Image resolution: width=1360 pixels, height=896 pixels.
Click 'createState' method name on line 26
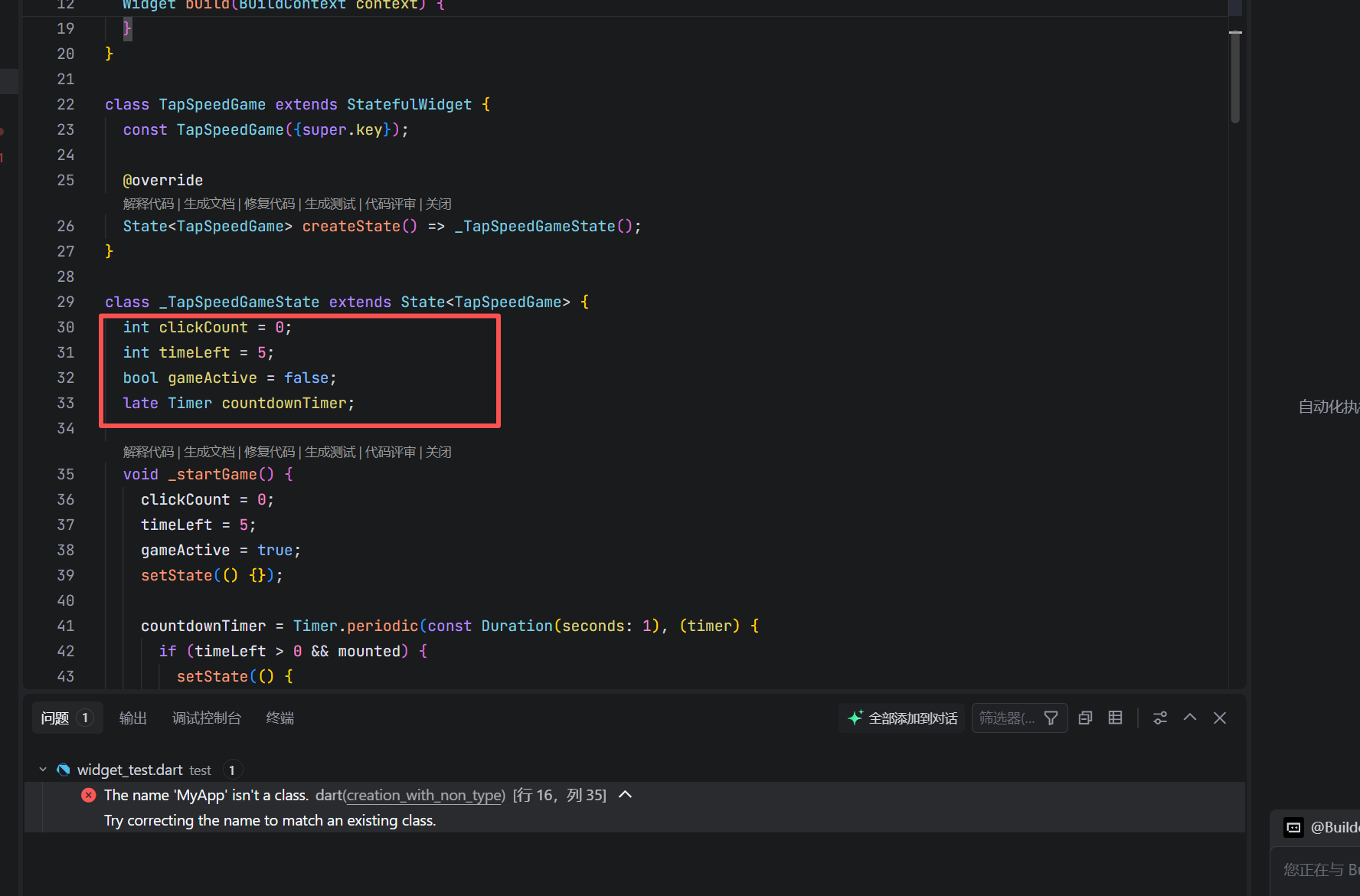tap(351, 226)
